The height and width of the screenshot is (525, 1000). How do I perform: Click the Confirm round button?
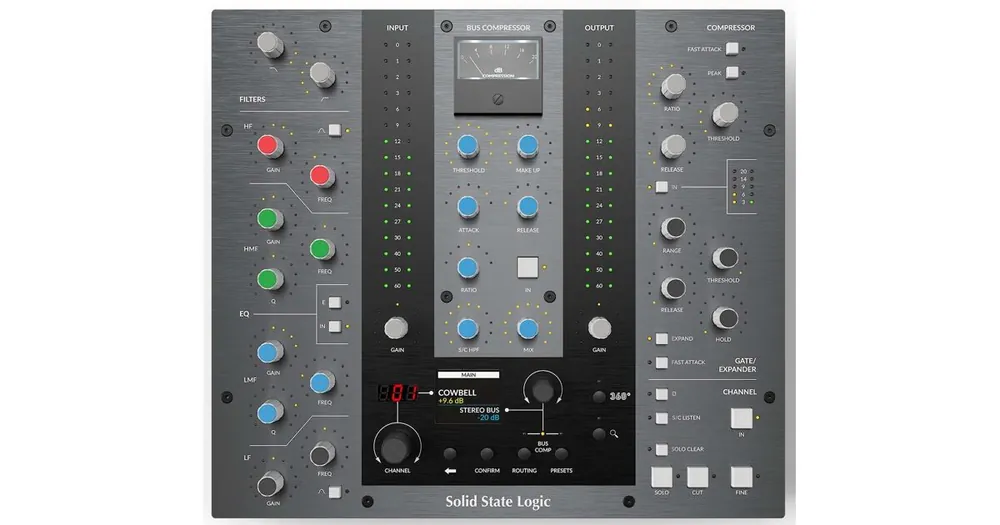pyautogui.click(x=487, y=454)
